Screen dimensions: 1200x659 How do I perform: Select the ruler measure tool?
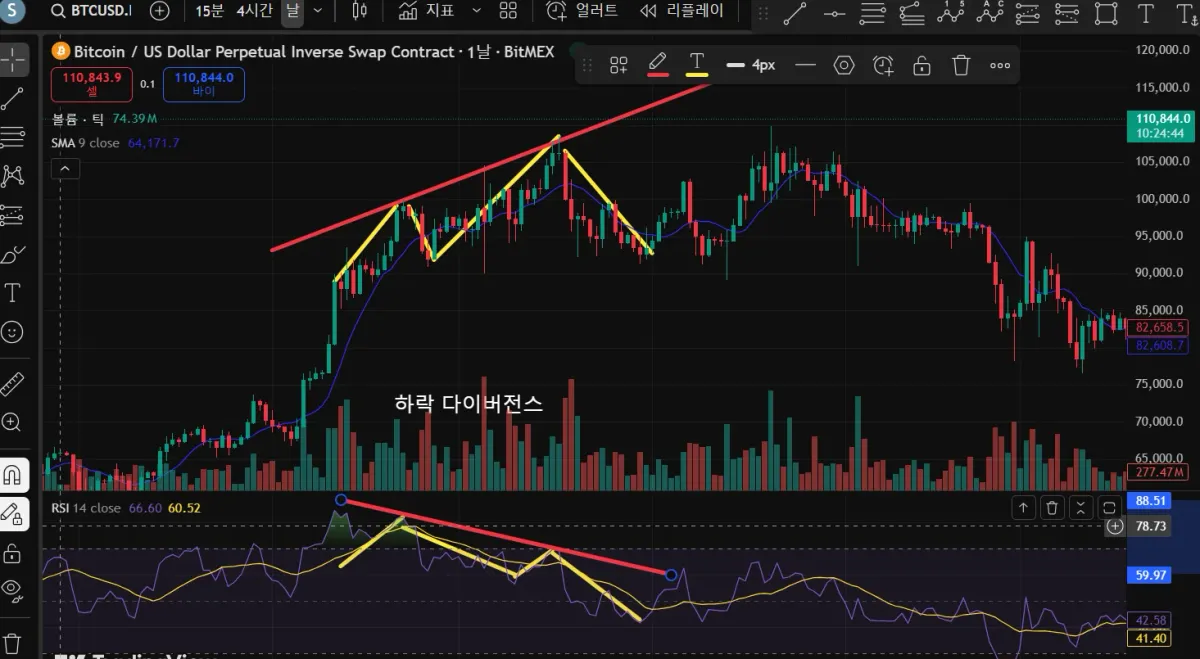pyautogui.click(x=13, y=383)
